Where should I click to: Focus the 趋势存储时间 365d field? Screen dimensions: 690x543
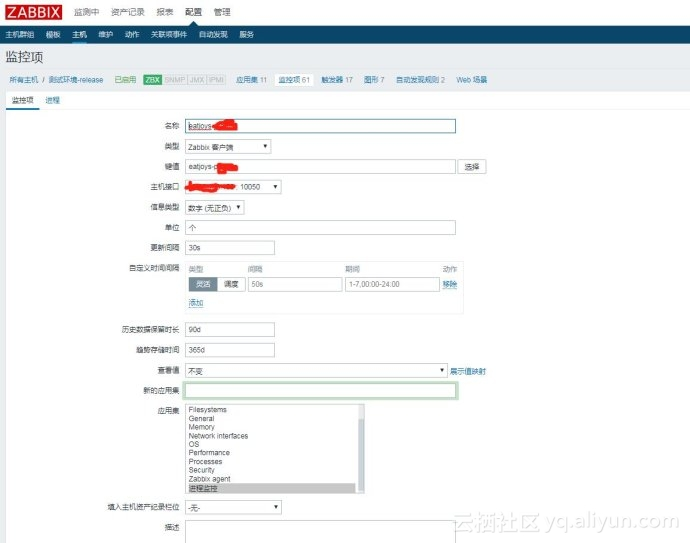pos(230,350)
